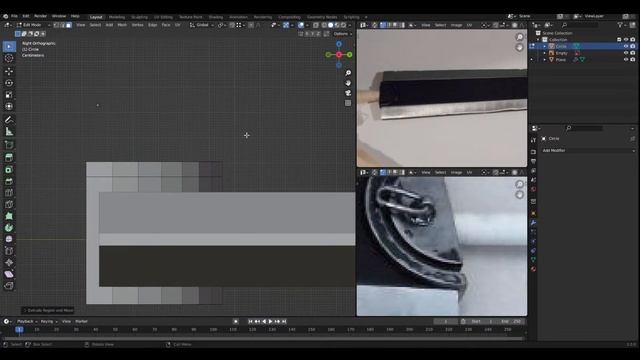The image size is (640, 360).
Task: Open the Mesh menu in viewport header
Action: click(x=122, y=25)
